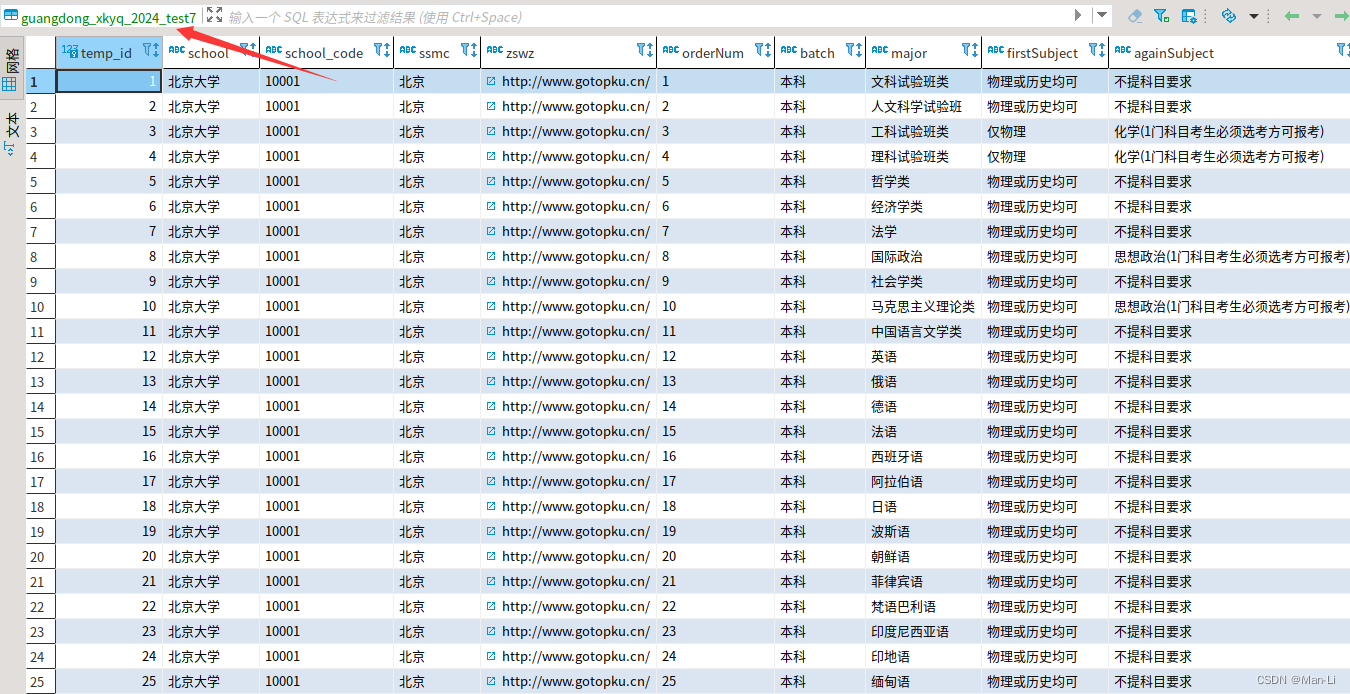Click the filter/sort icon in zswz column header
The image size is (1350, 694).
[x=645, y=49]
